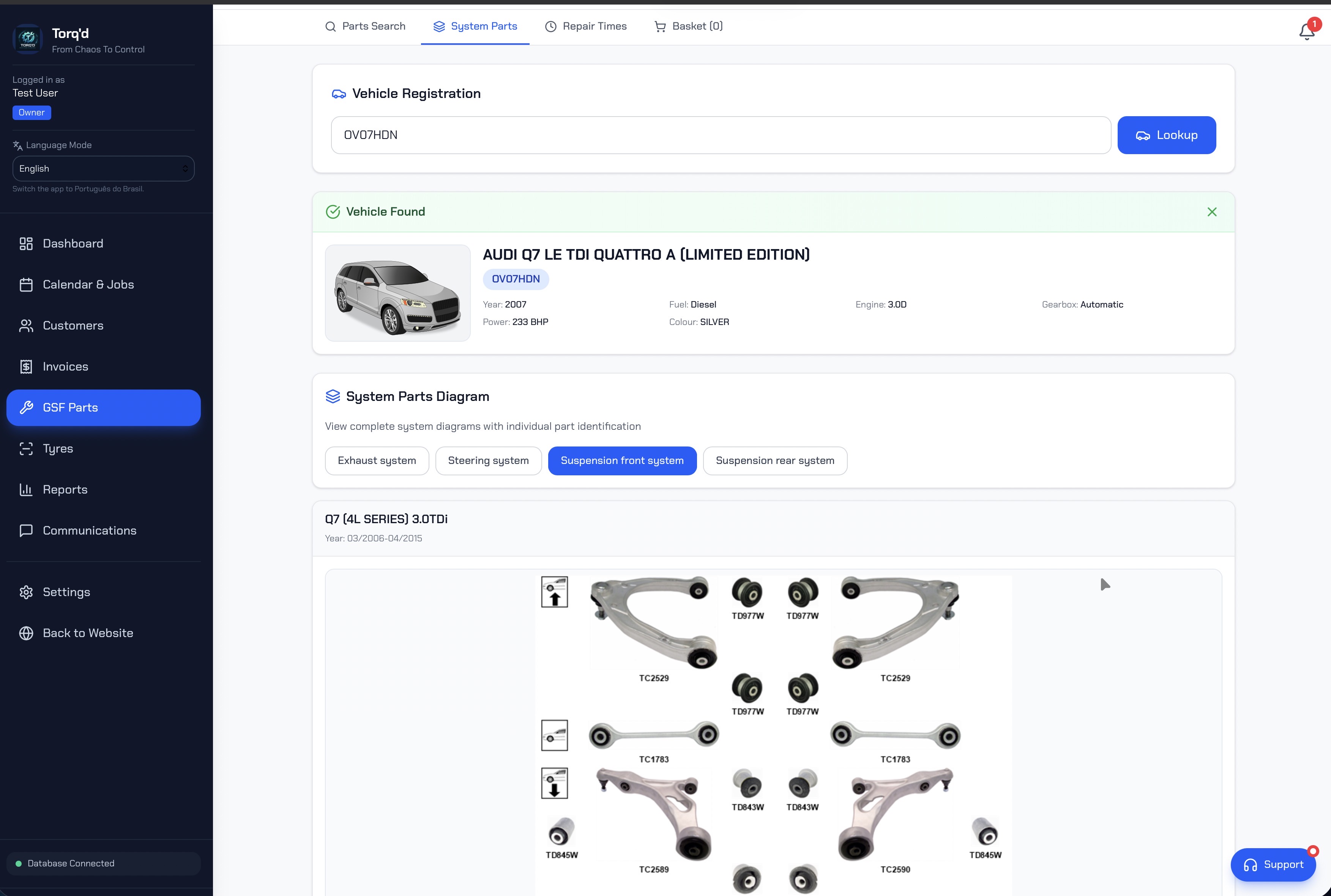
Task: Open Communications in the sidebar
Action: point(103,531)
